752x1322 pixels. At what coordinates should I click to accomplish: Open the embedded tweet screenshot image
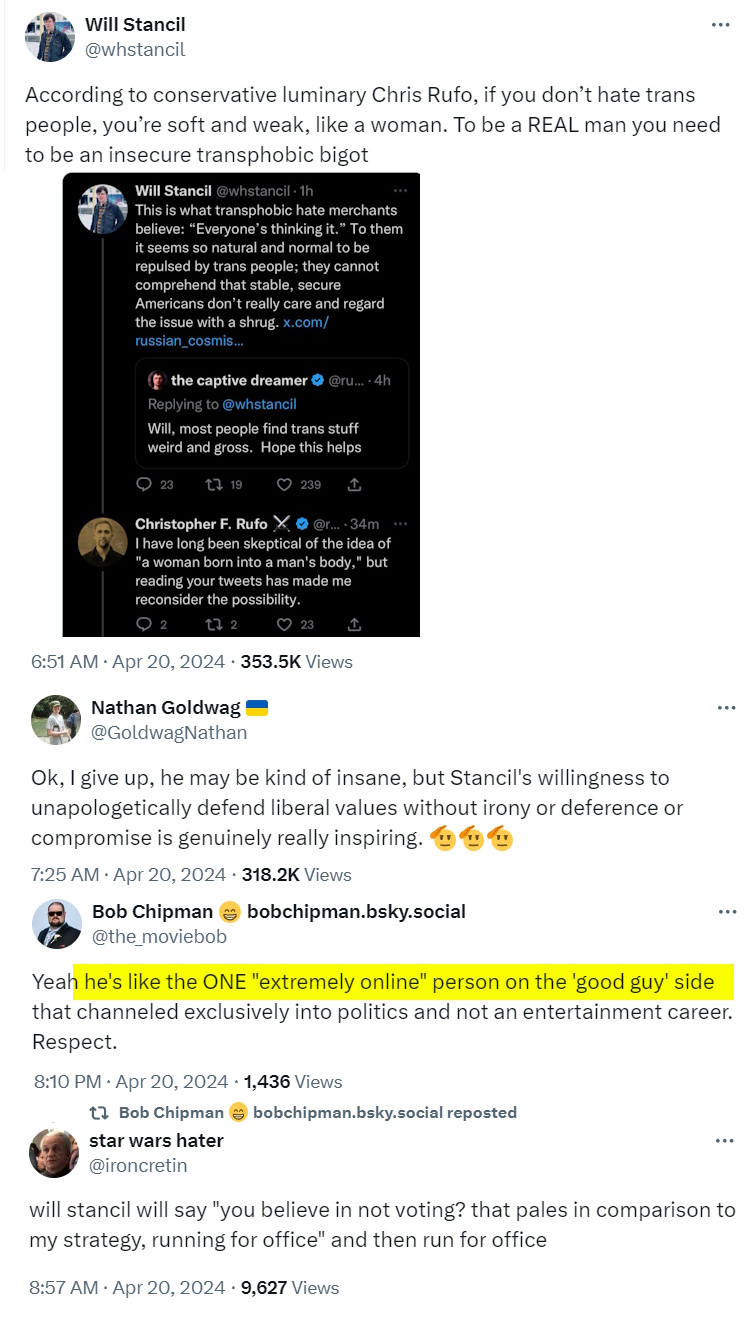click(241, 404)
